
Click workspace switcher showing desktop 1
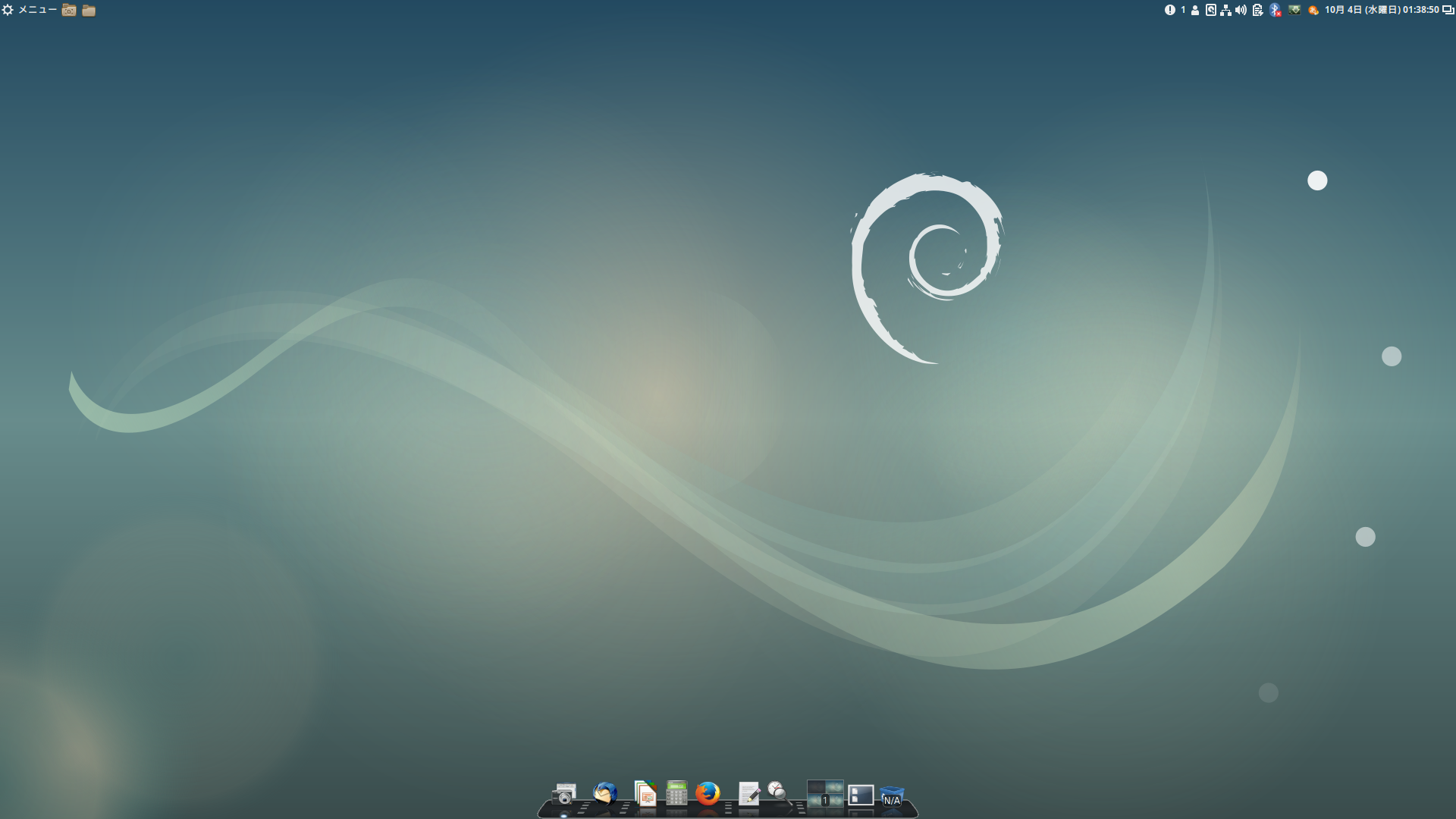[x=825, y=793]
